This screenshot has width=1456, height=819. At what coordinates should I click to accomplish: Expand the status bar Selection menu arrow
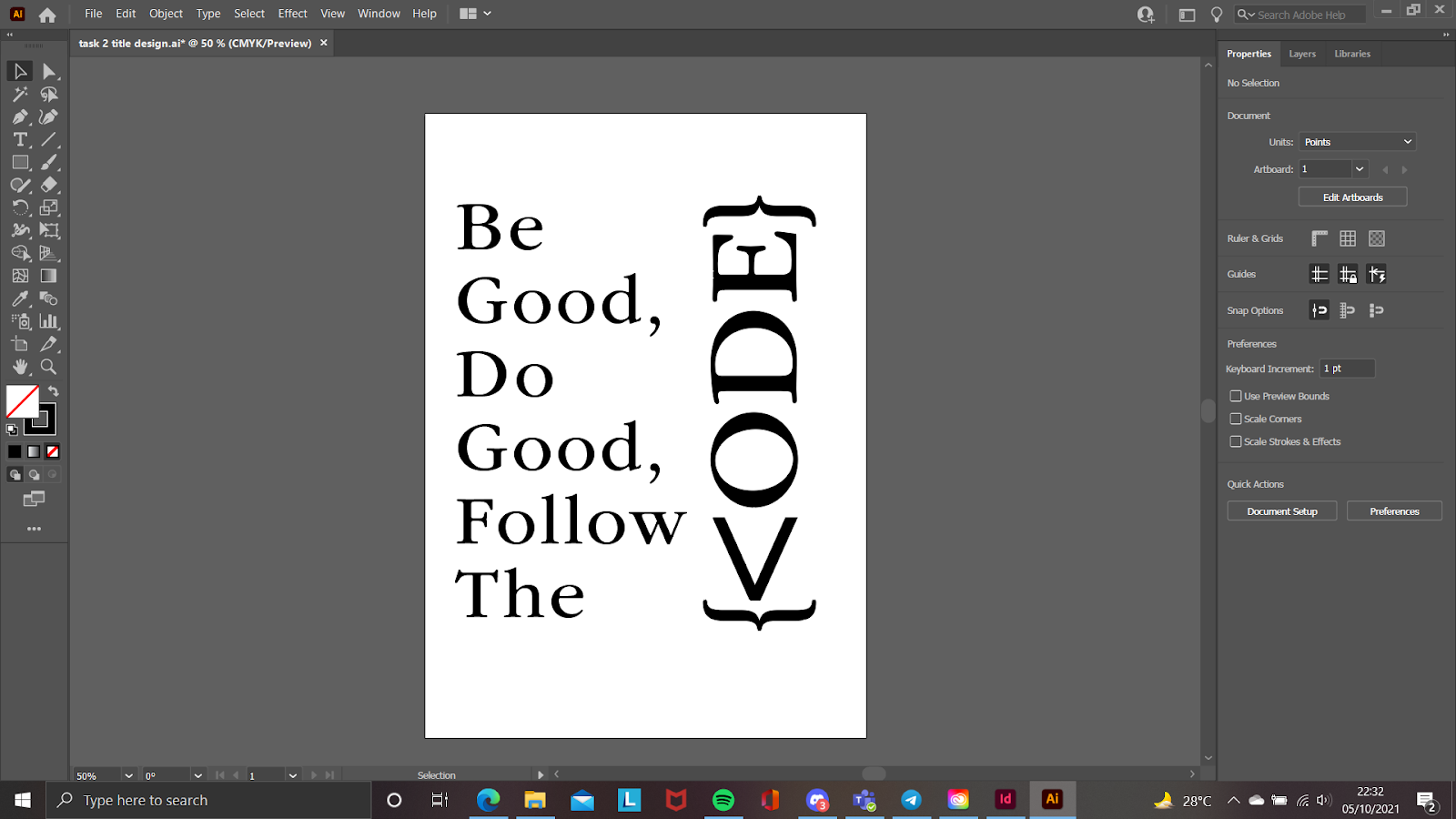(x=541, y=775)
